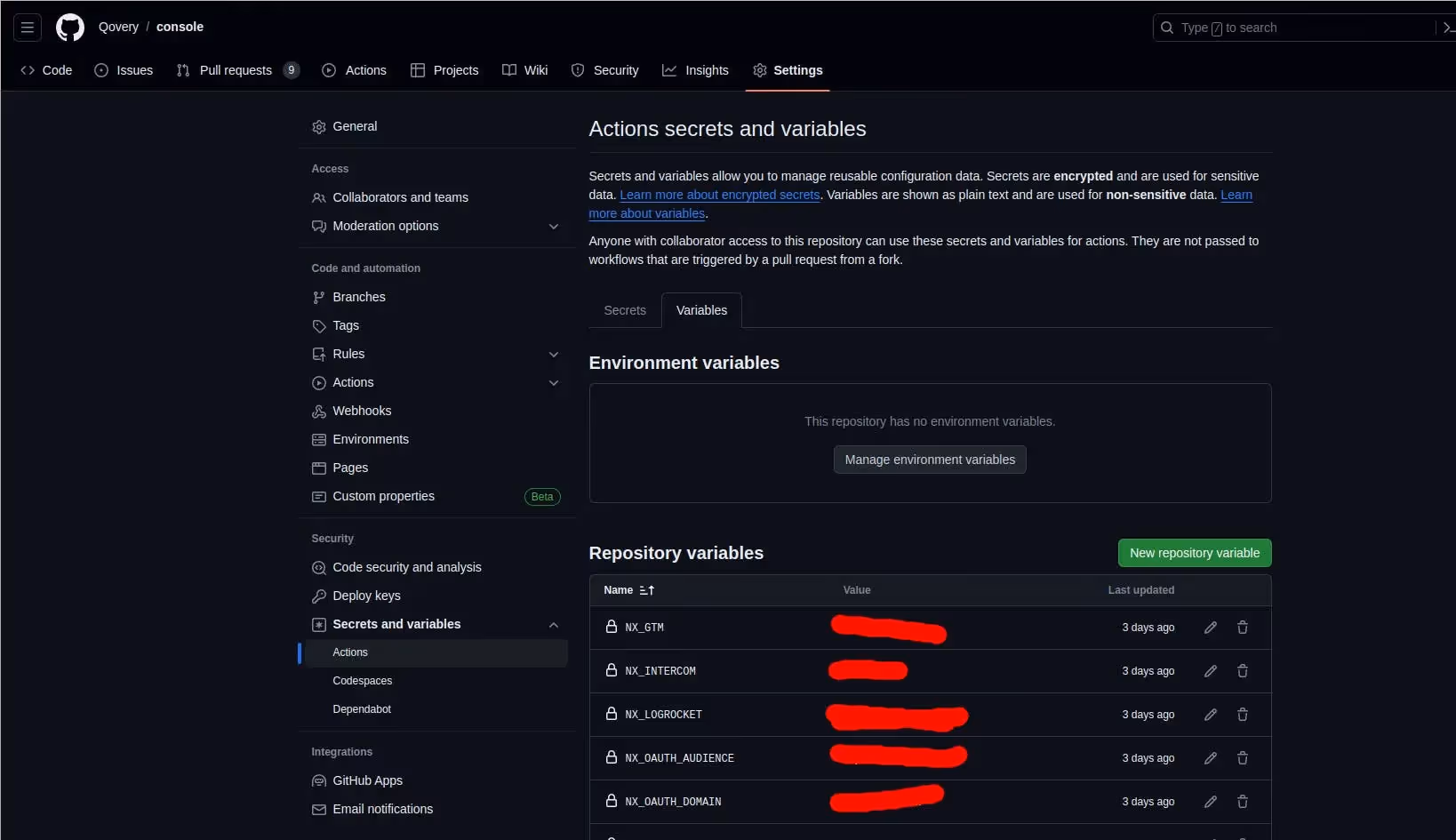Delete the NX_LOGROCKET variable

coord(1243,715)
